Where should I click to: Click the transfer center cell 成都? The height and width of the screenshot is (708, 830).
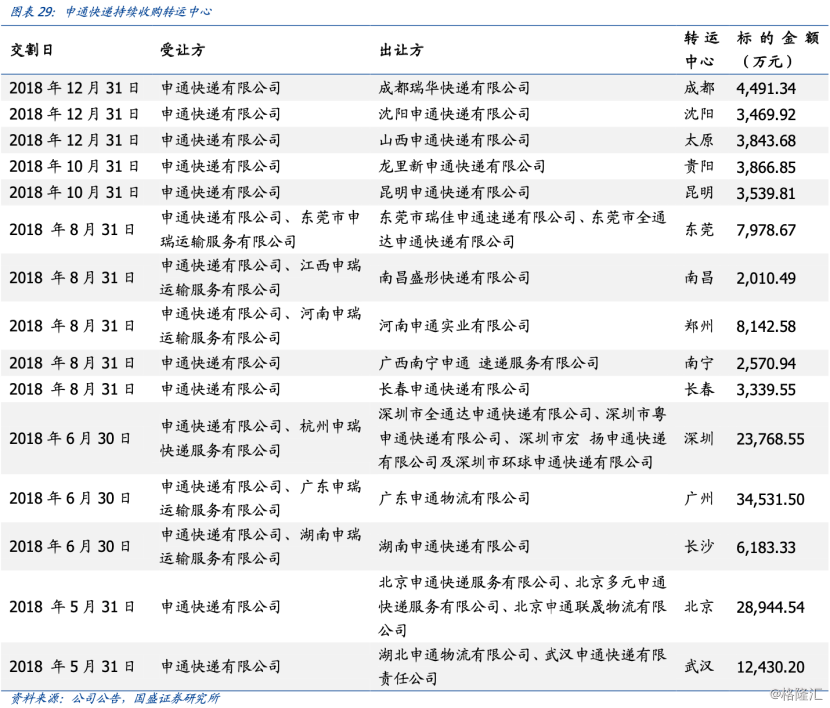pos(699,88)
